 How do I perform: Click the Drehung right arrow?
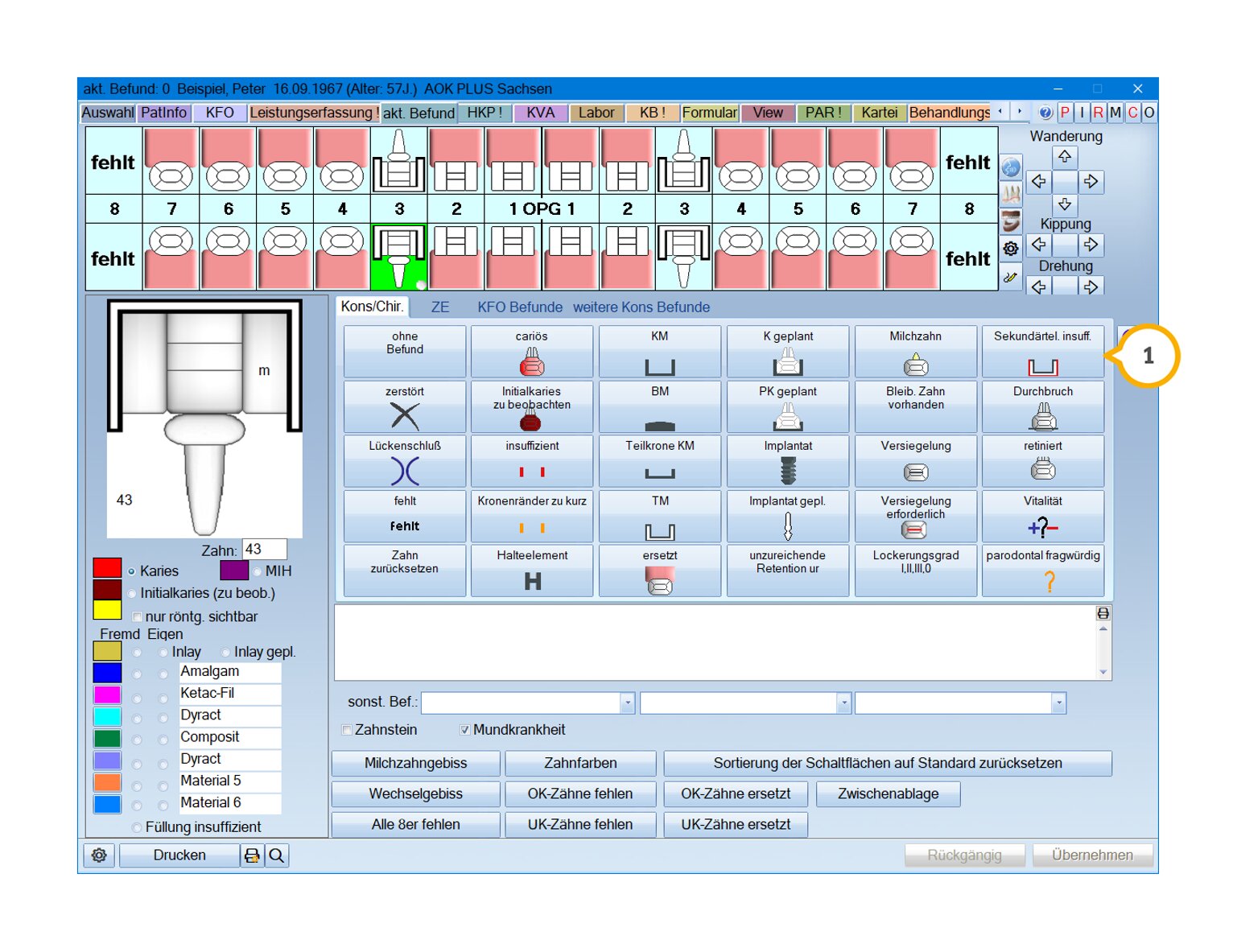[x=1091, y=286]
